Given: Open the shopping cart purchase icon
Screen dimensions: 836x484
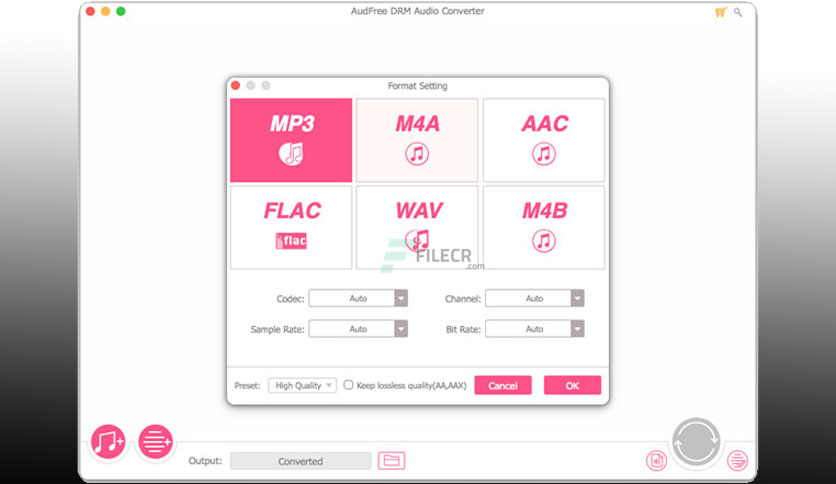Looking at the screenshot, I should tap(720, 12).
